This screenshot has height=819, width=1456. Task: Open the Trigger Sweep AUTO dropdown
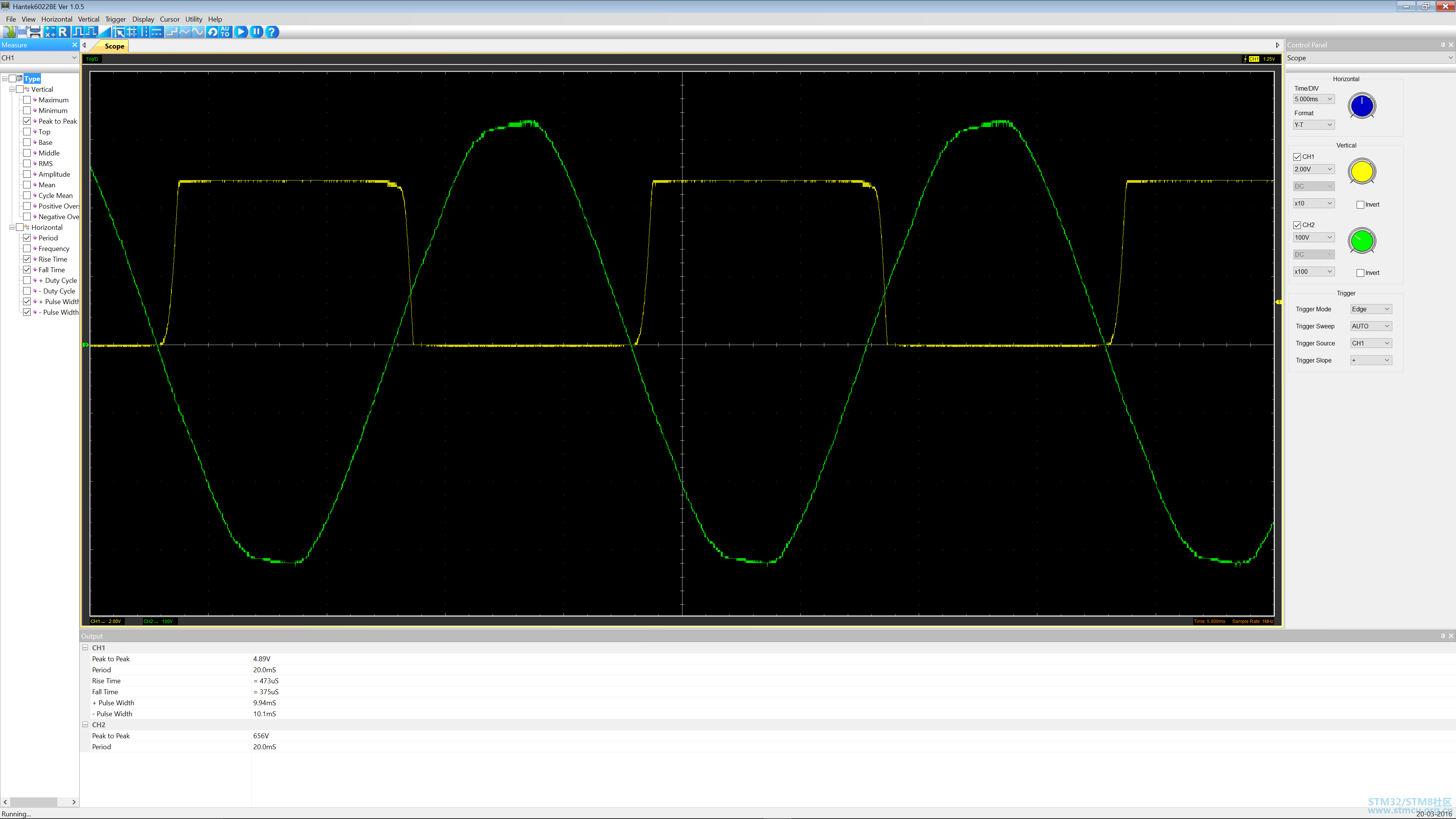tap(1371, 326)
